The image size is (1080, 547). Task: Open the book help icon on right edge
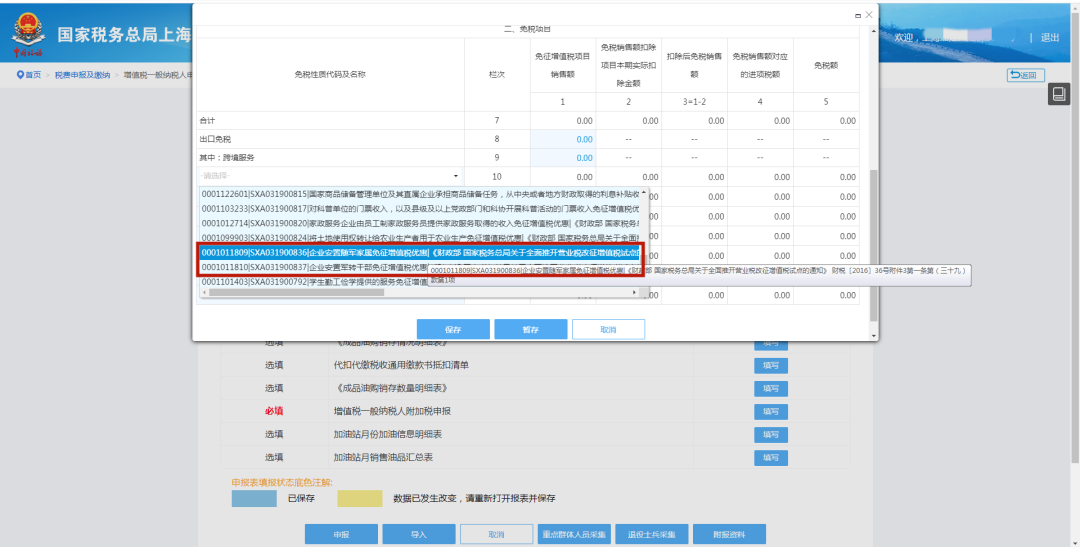tap(1059, 94)
